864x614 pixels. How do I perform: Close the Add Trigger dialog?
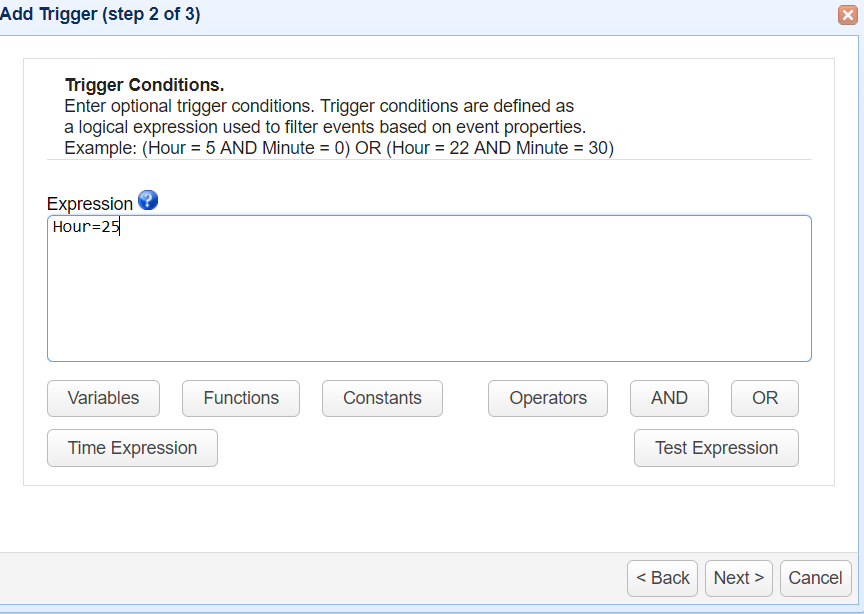coord(849,15)
